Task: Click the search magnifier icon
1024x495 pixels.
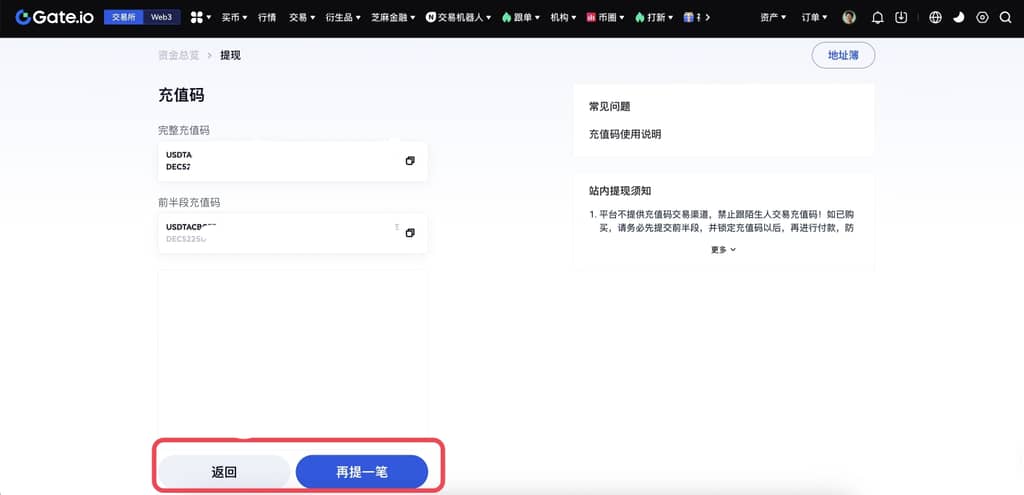Action: click(x=1005, y=18)
